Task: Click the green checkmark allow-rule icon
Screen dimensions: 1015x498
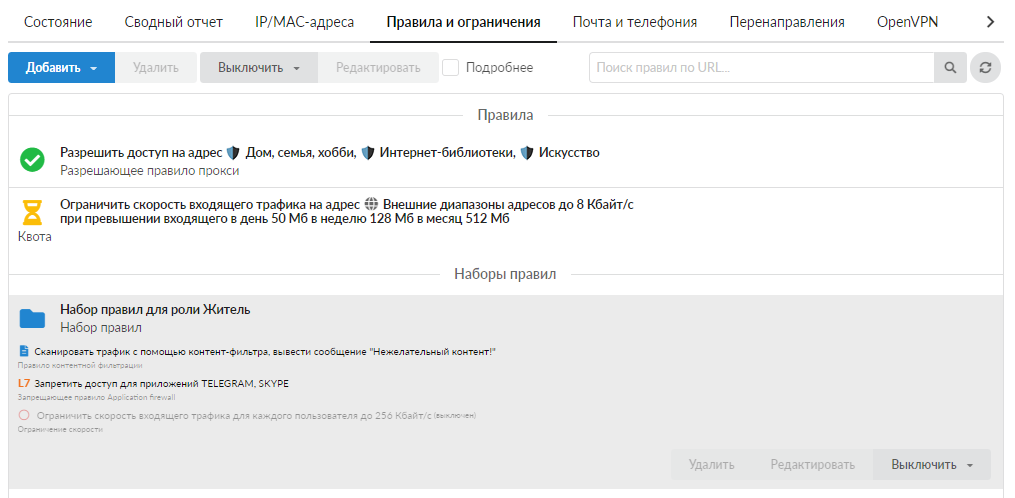Action: [x=32, y=160]
